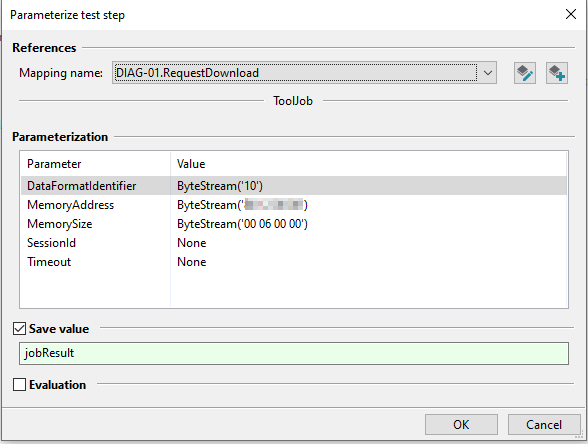
Task: Click the jobResult save value field
Action: 294,353
